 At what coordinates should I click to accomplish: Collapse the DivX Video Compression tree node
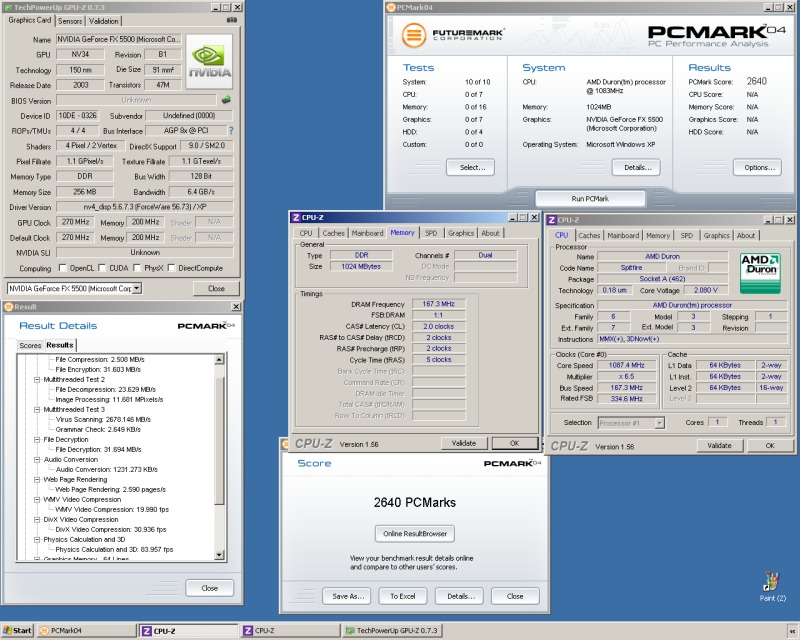(37, 520)
